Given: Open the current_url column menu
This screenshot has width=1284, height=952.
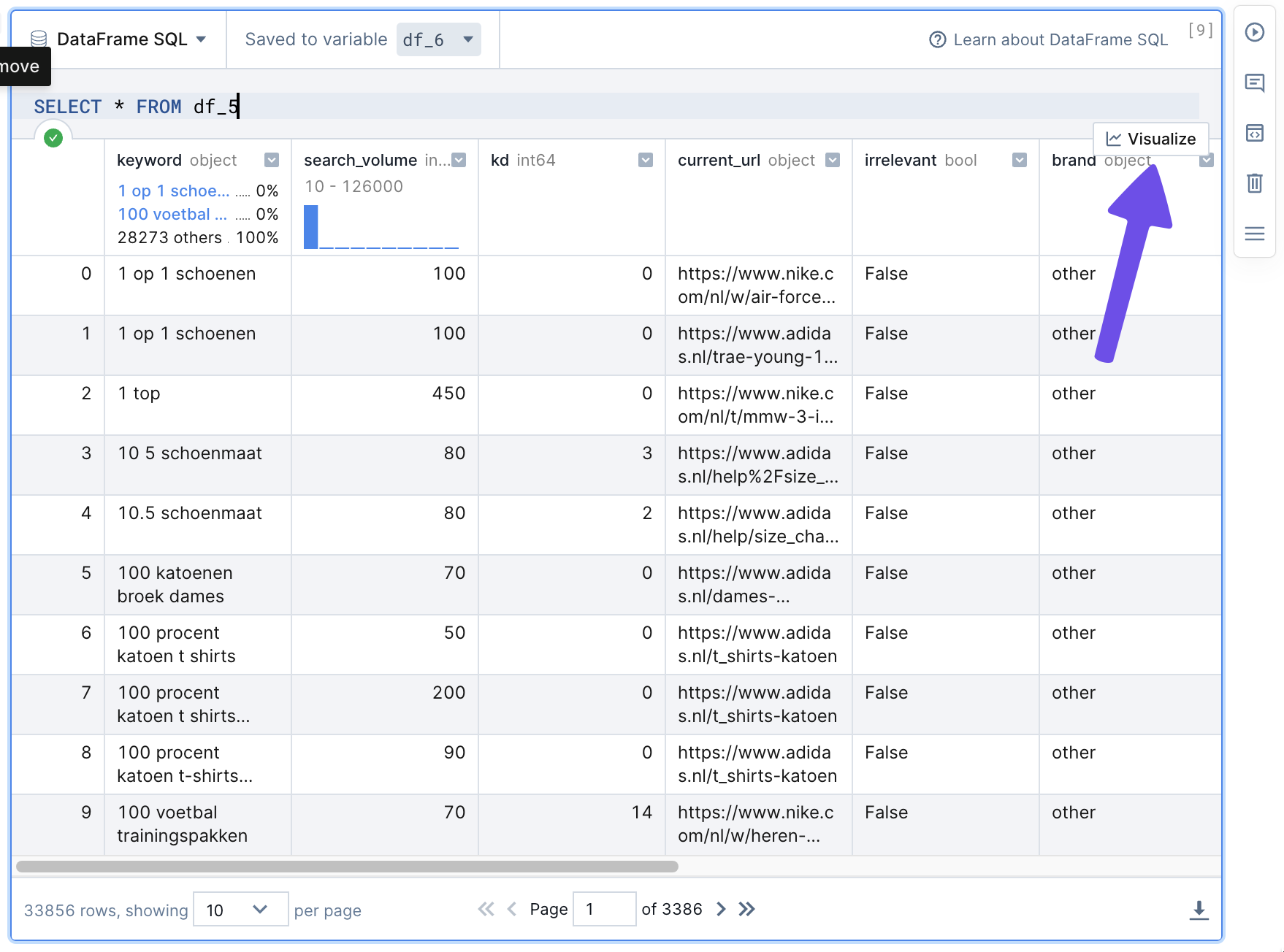Looking at the screenshot, I should (833, 160).
